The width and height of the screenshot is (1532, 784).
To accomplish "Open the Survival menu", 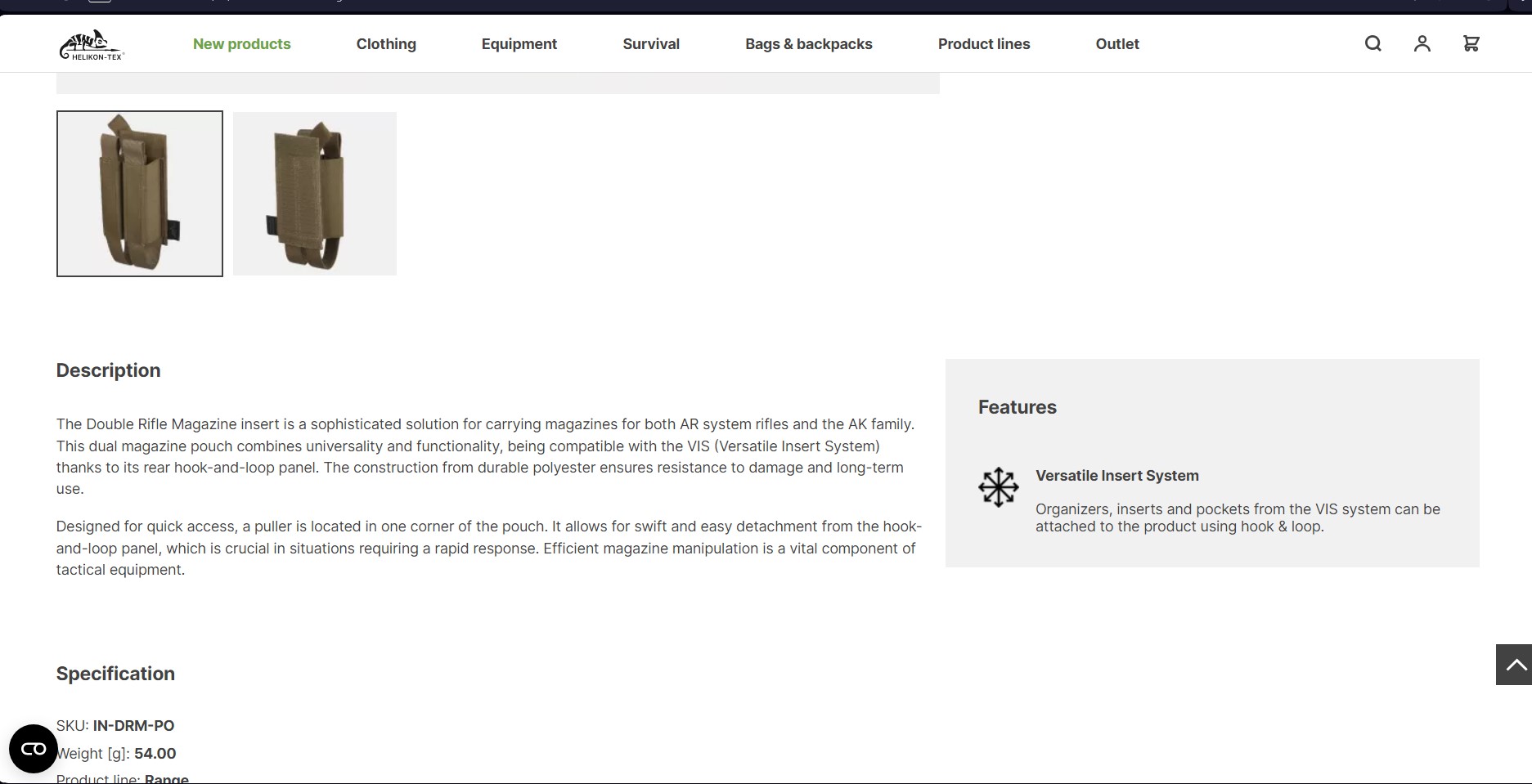I will [651, 44].
